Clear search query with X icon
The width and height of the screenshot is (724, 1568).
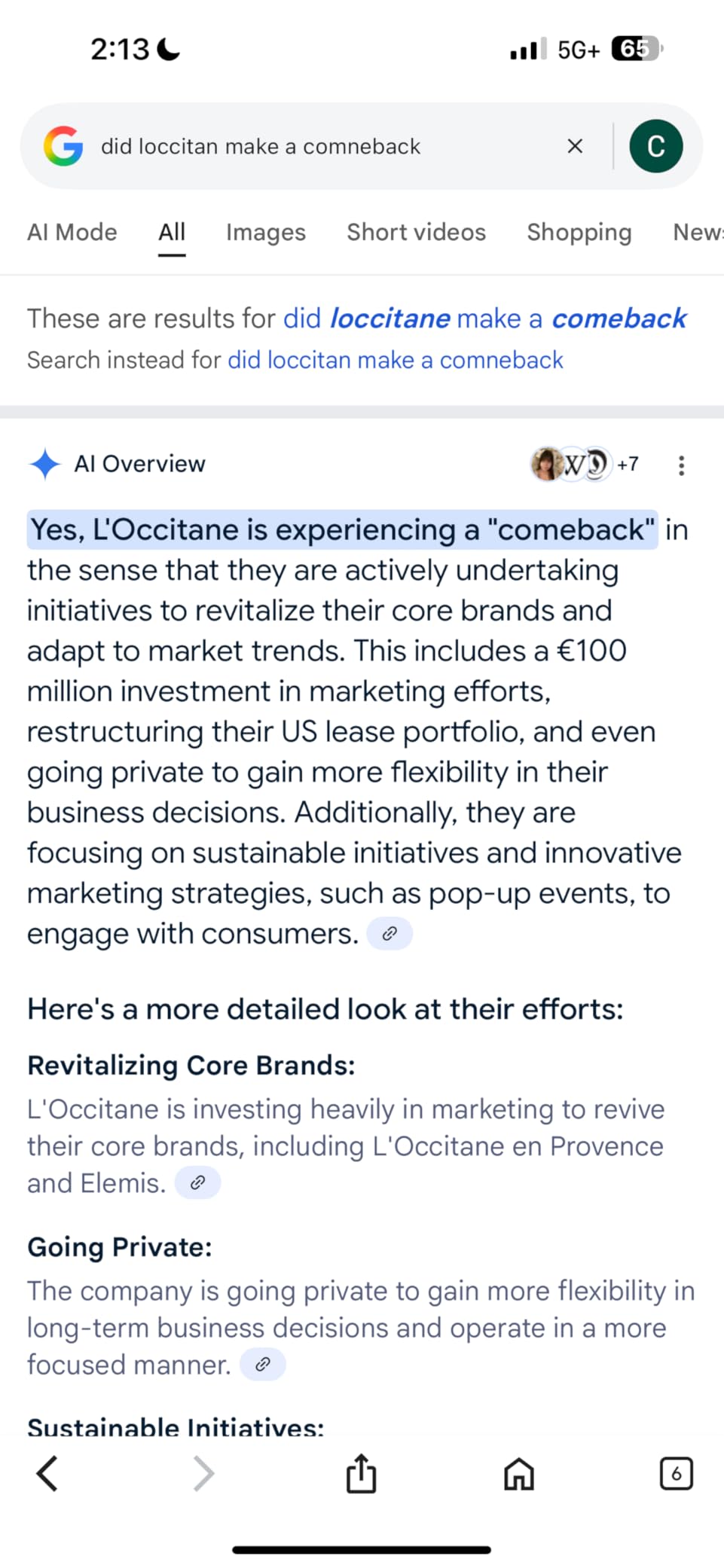[x=575, y=146]
